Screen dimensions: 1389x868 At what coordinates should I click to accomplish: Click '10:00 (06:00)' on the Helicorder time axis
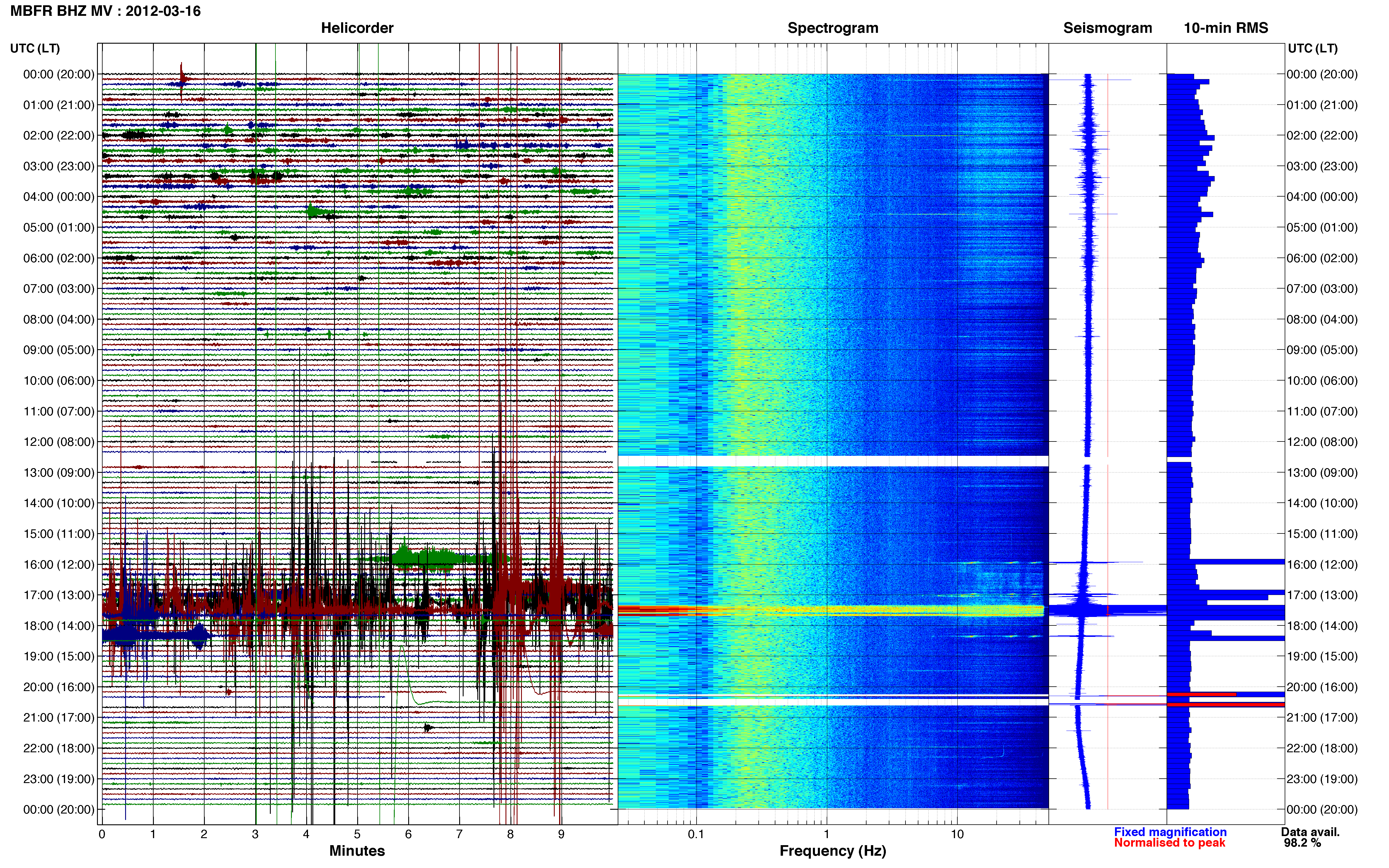point(59,381)
